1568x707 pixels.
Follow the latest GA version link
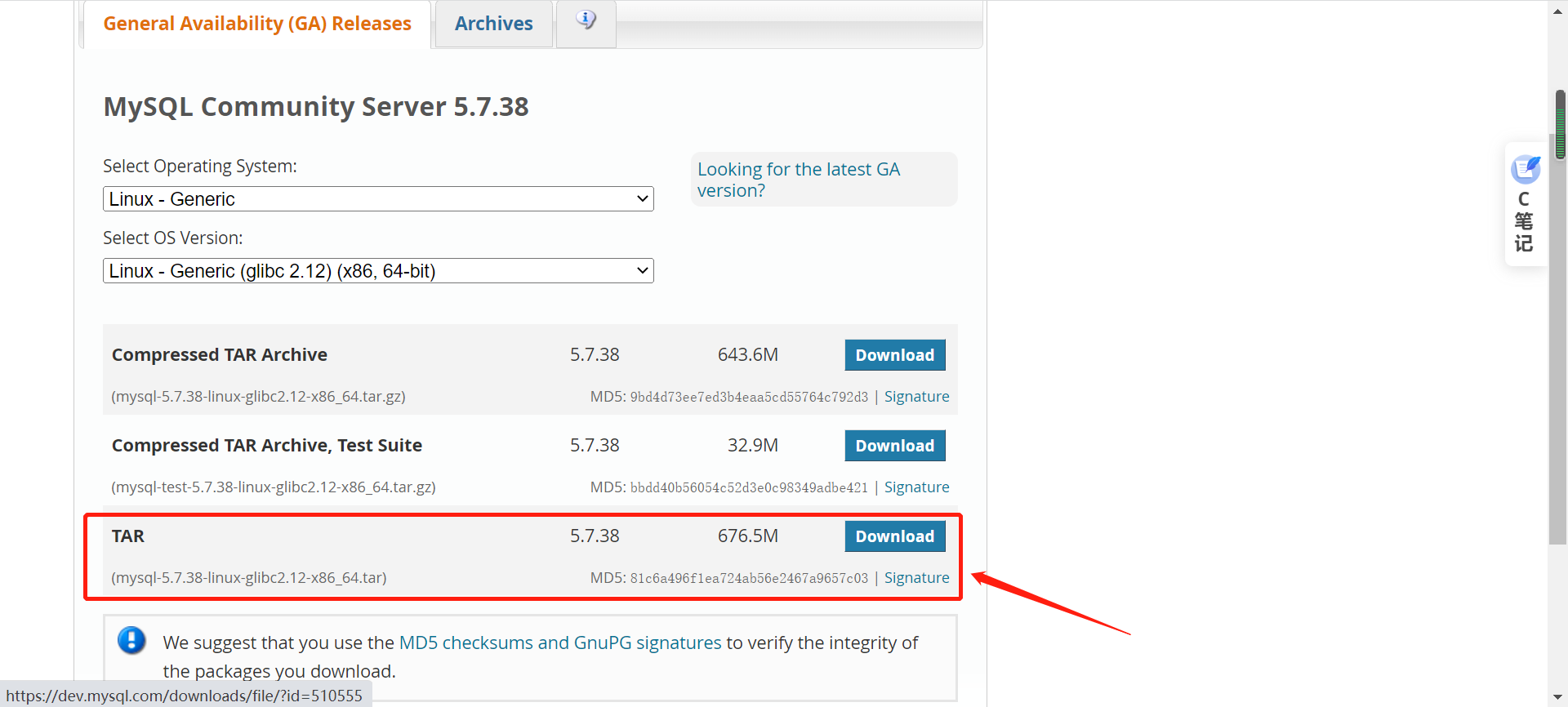pyautogui.click(x=798, y=180)
